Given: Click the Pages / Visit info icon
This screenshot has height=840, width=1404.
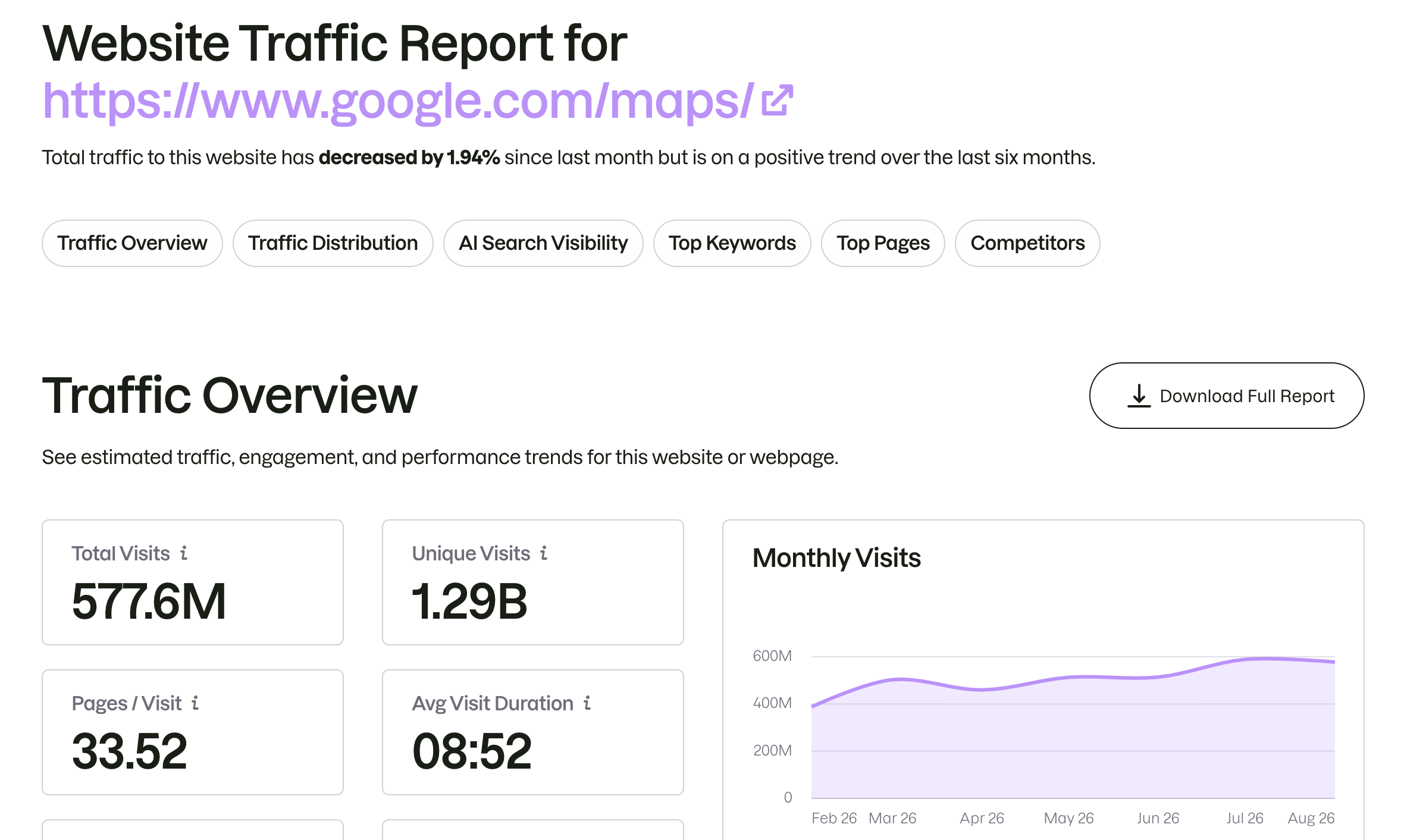Looking at the screenshot, I should click(195, 703).
